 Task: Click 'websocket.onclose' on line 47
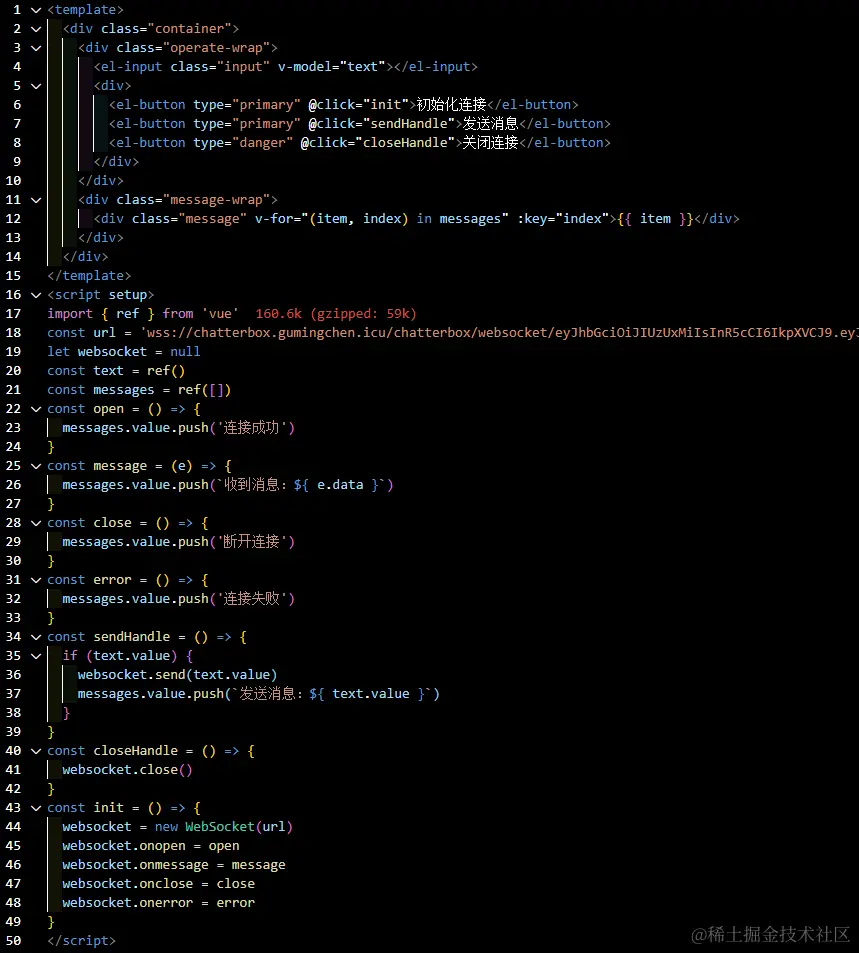click(128, 884)
